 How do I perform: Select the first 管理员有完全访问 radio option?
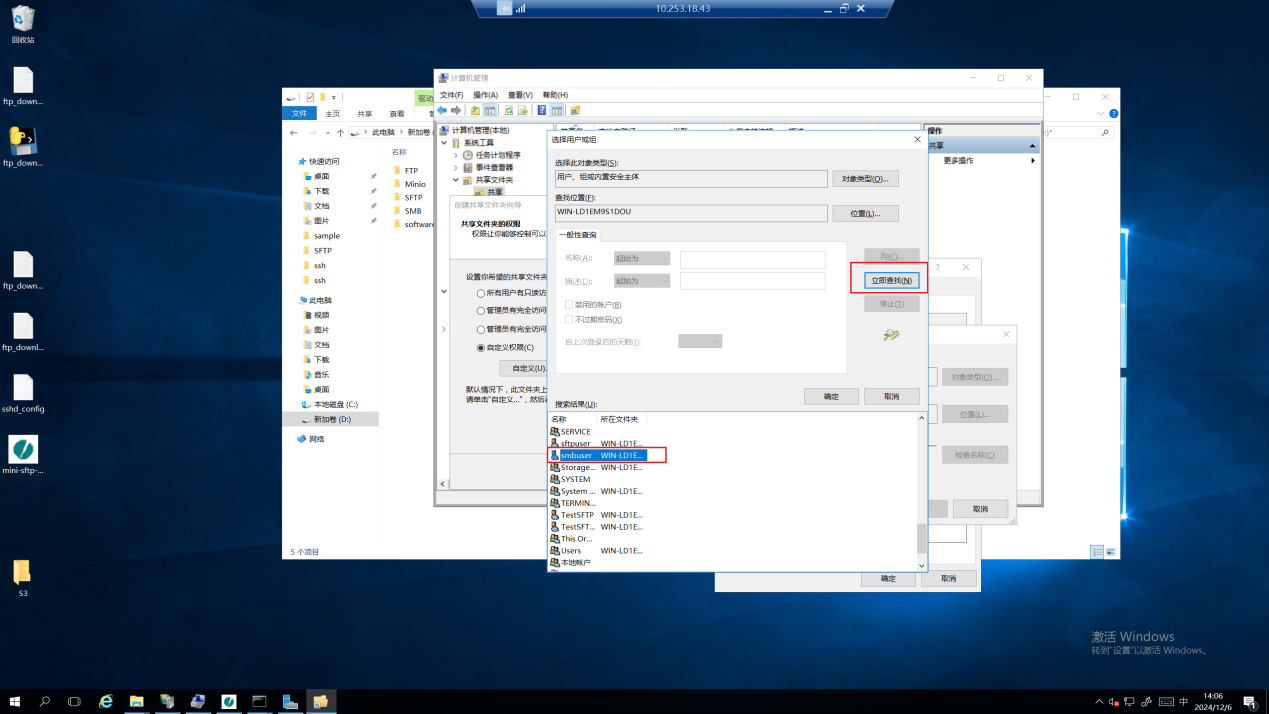(481, 311)
